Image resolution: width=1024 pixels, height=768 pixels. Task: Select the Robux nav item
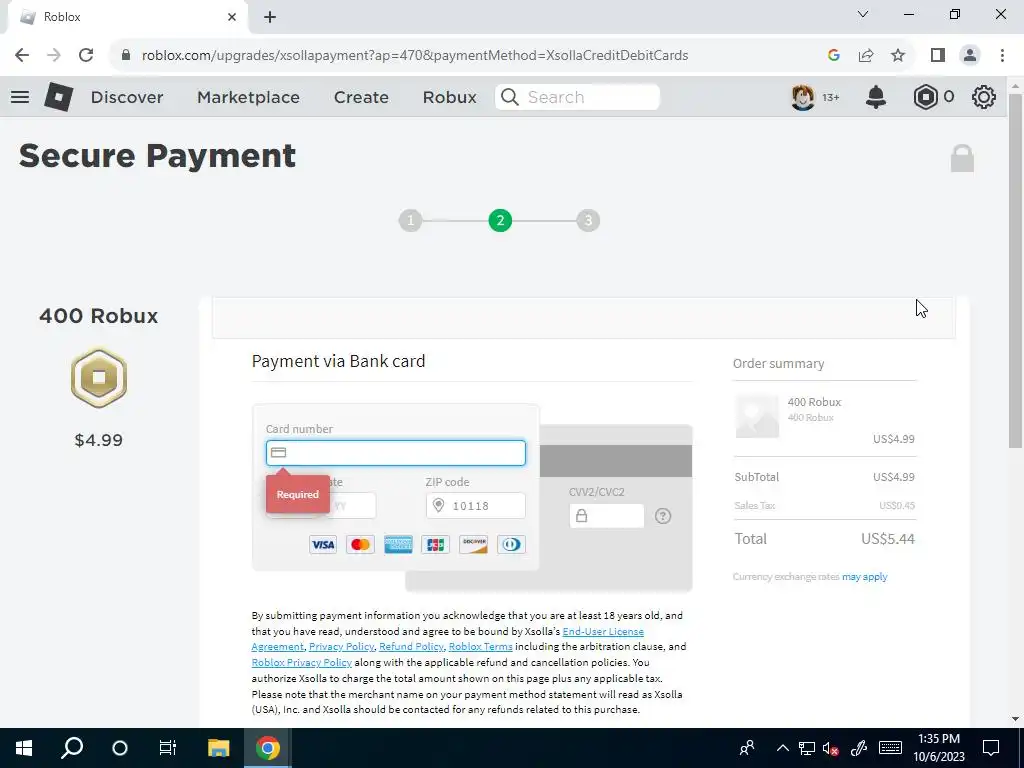pyautogui.click(x=449, y=97)
